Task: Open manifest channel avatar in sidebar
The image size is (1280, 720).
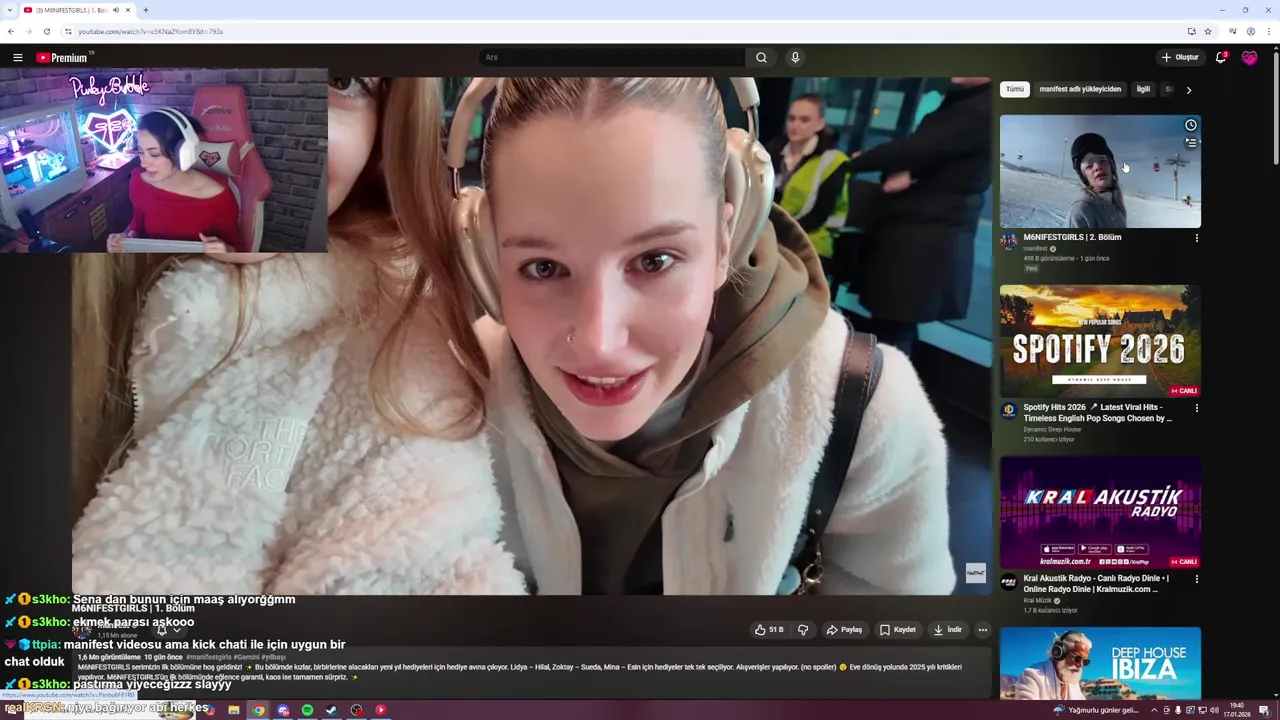Action: point(1009,241)
